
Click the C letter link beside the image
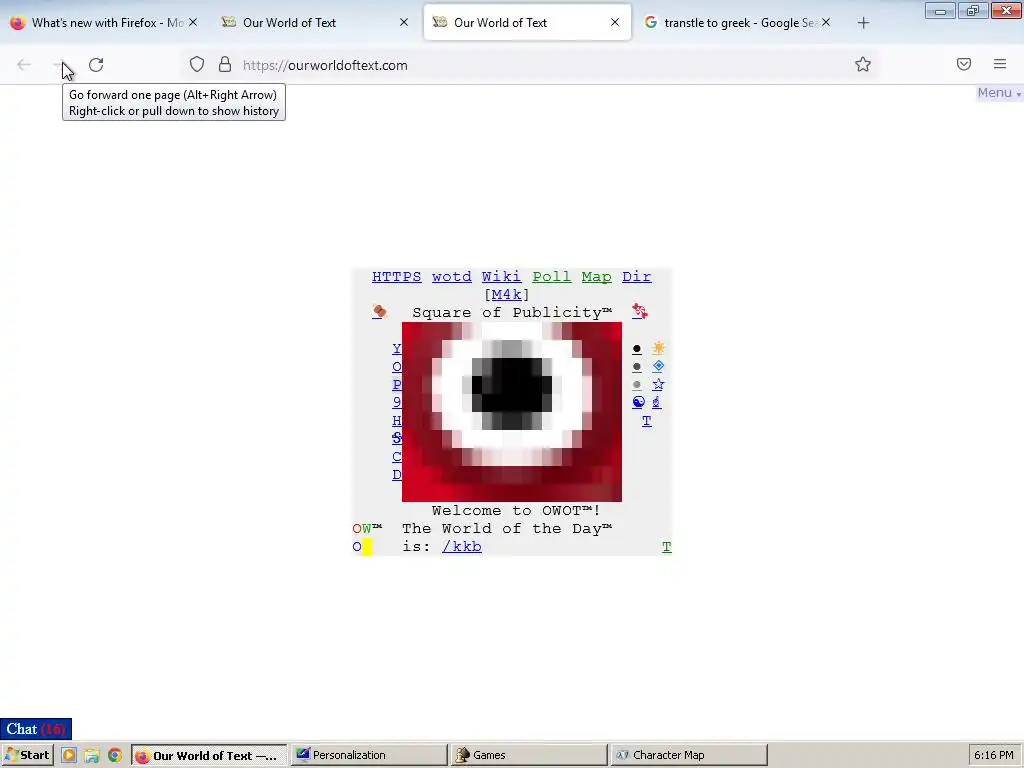coord(396,456)
